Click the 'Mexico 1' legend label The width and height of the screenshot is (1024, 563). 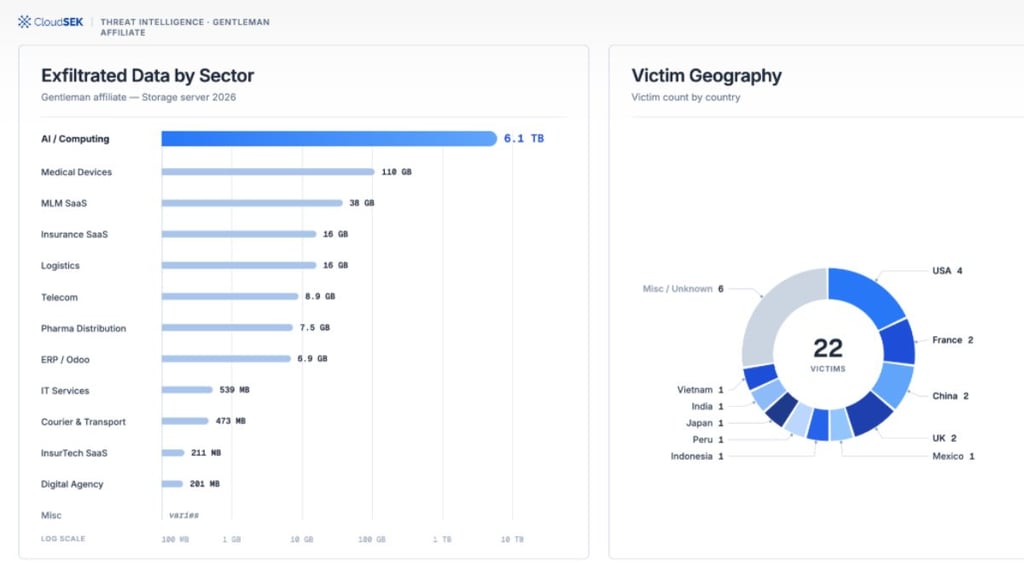click(953, 457)
